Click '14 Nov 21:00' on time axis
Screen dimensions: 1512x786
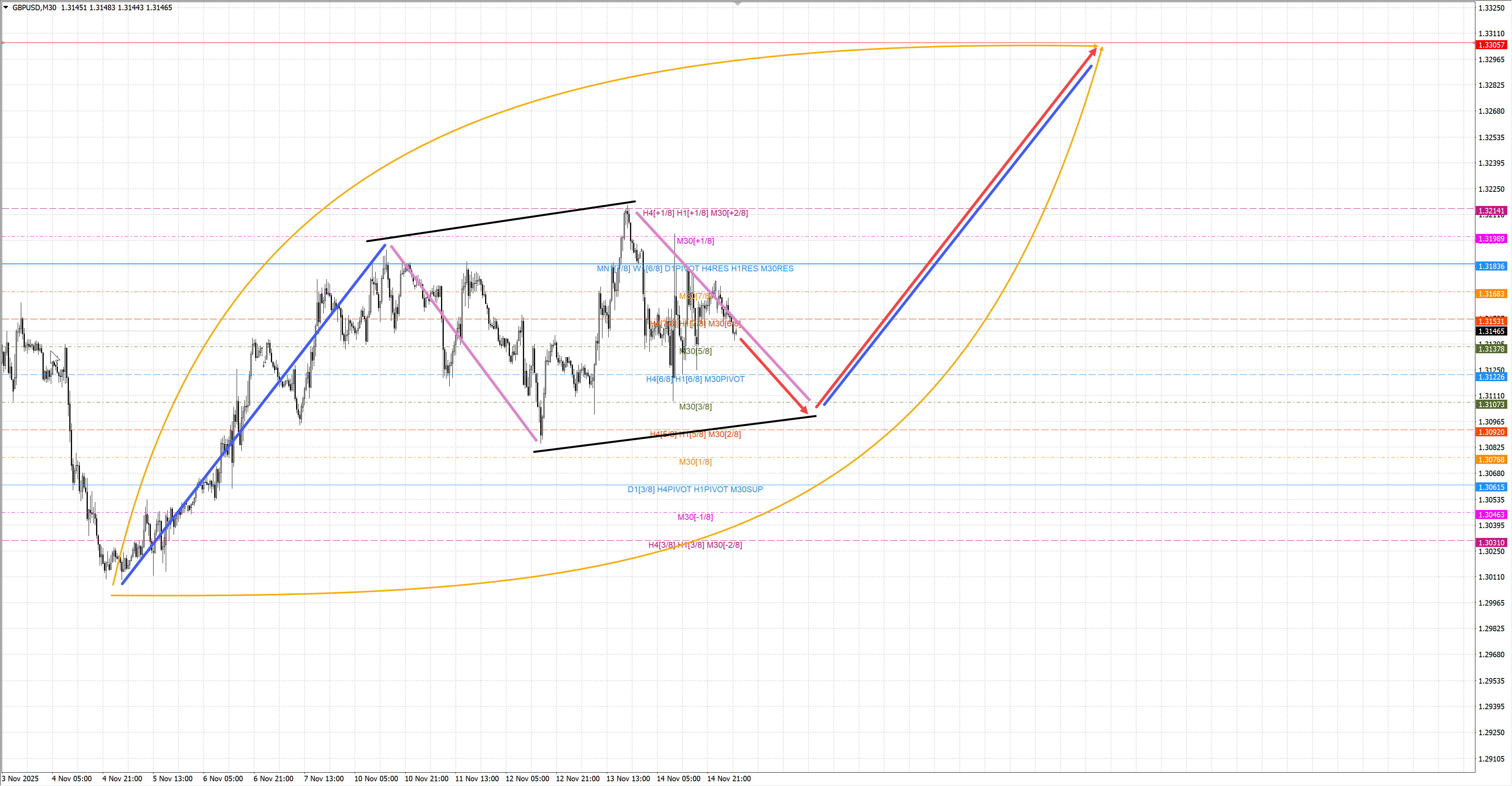728,779
